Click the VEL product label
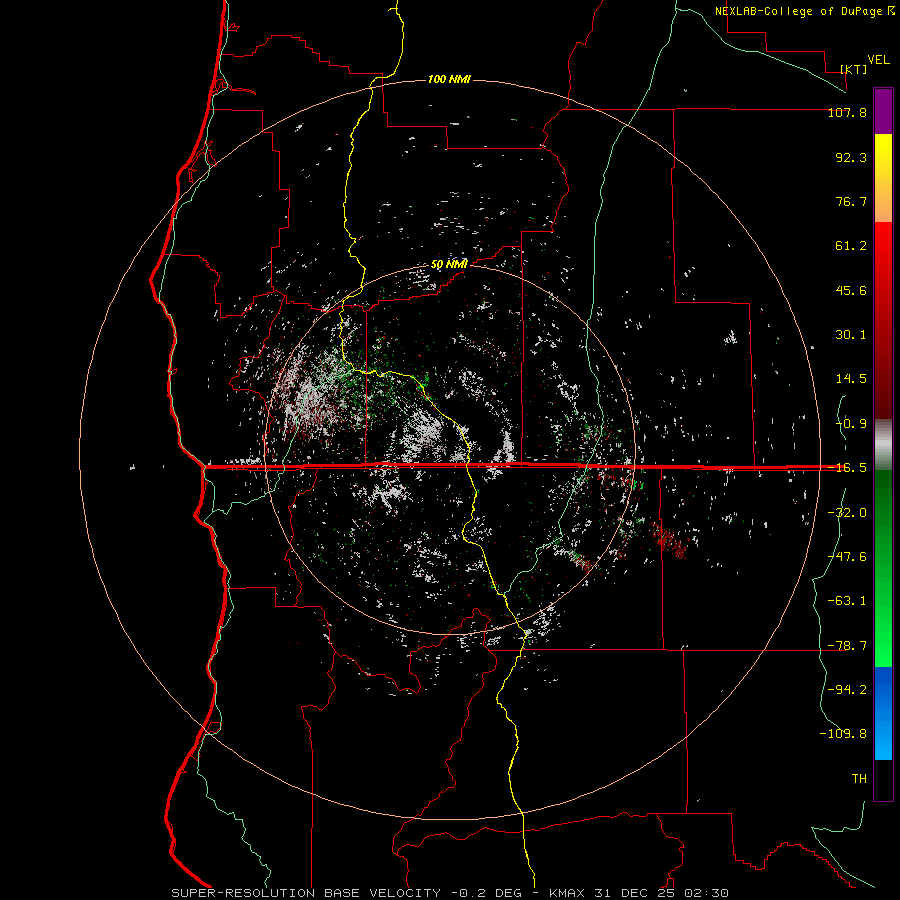This screenshot has width=900, height=900. (878, 60)
